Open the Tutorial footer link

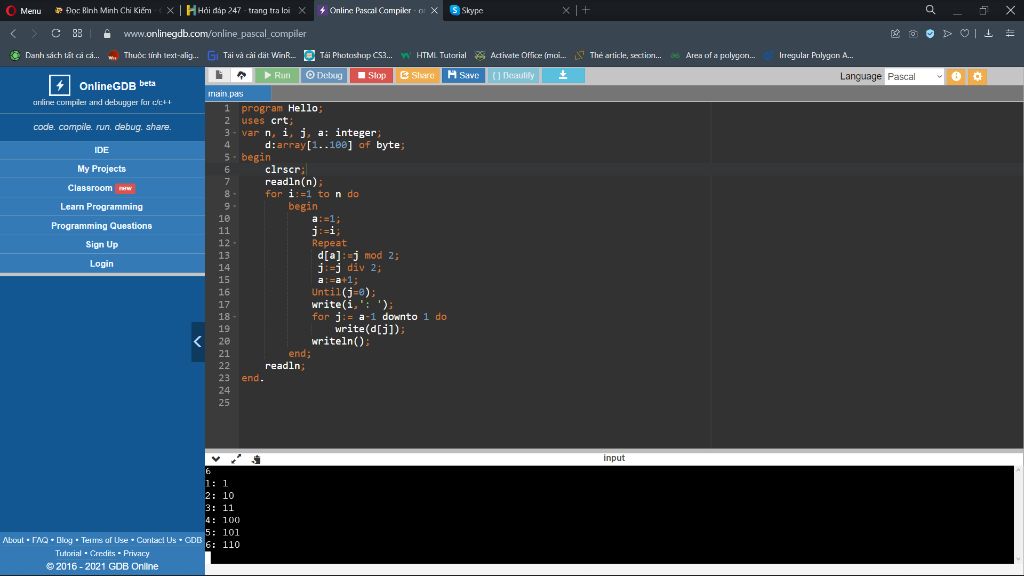click(68, 553)
